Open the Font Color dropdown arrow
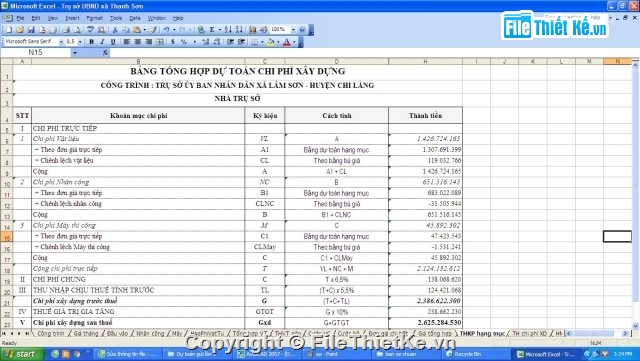 [294, 42]
